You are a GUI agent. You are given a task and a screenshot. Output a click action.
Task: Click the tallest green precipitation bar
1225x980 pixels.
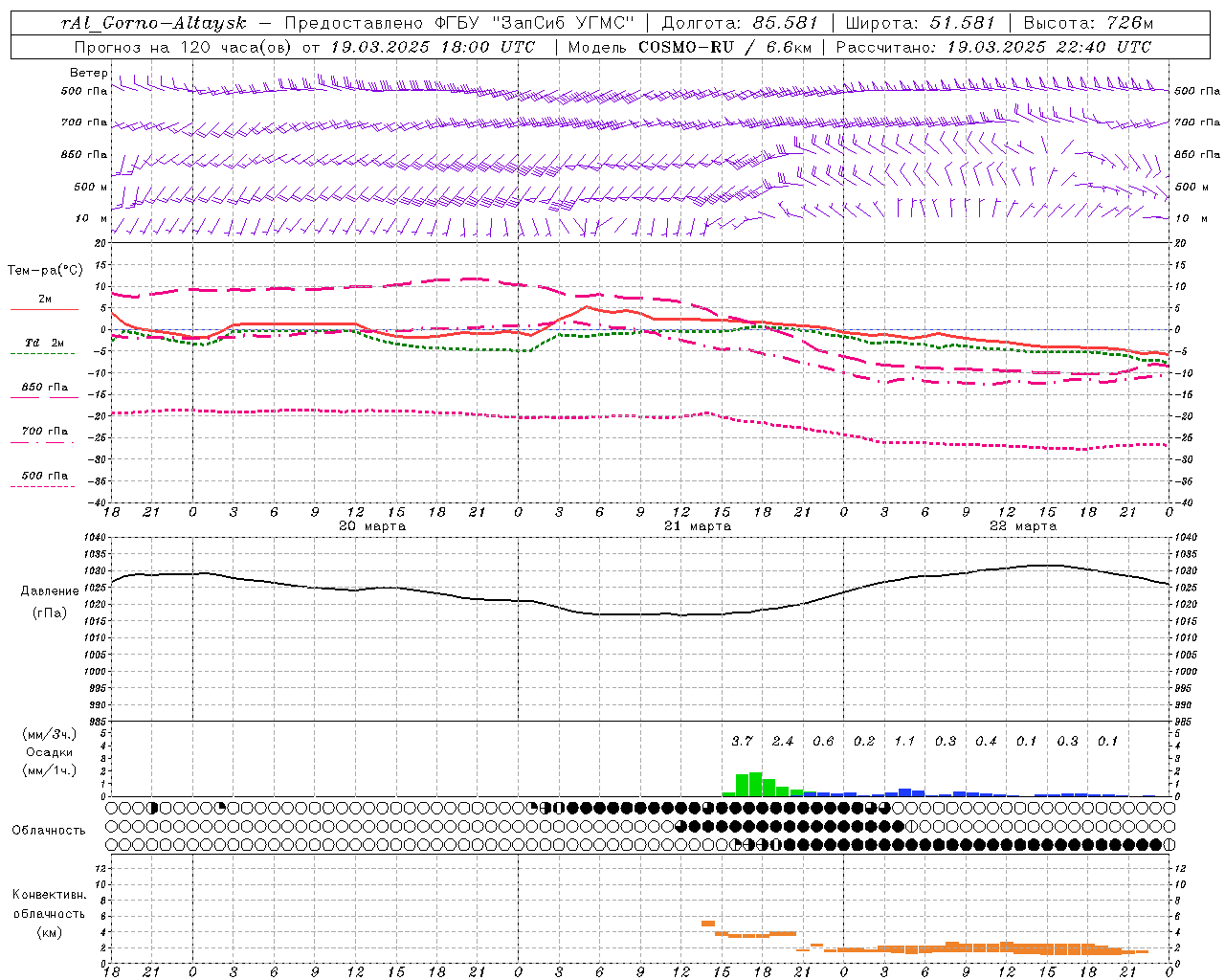point(755,784)
